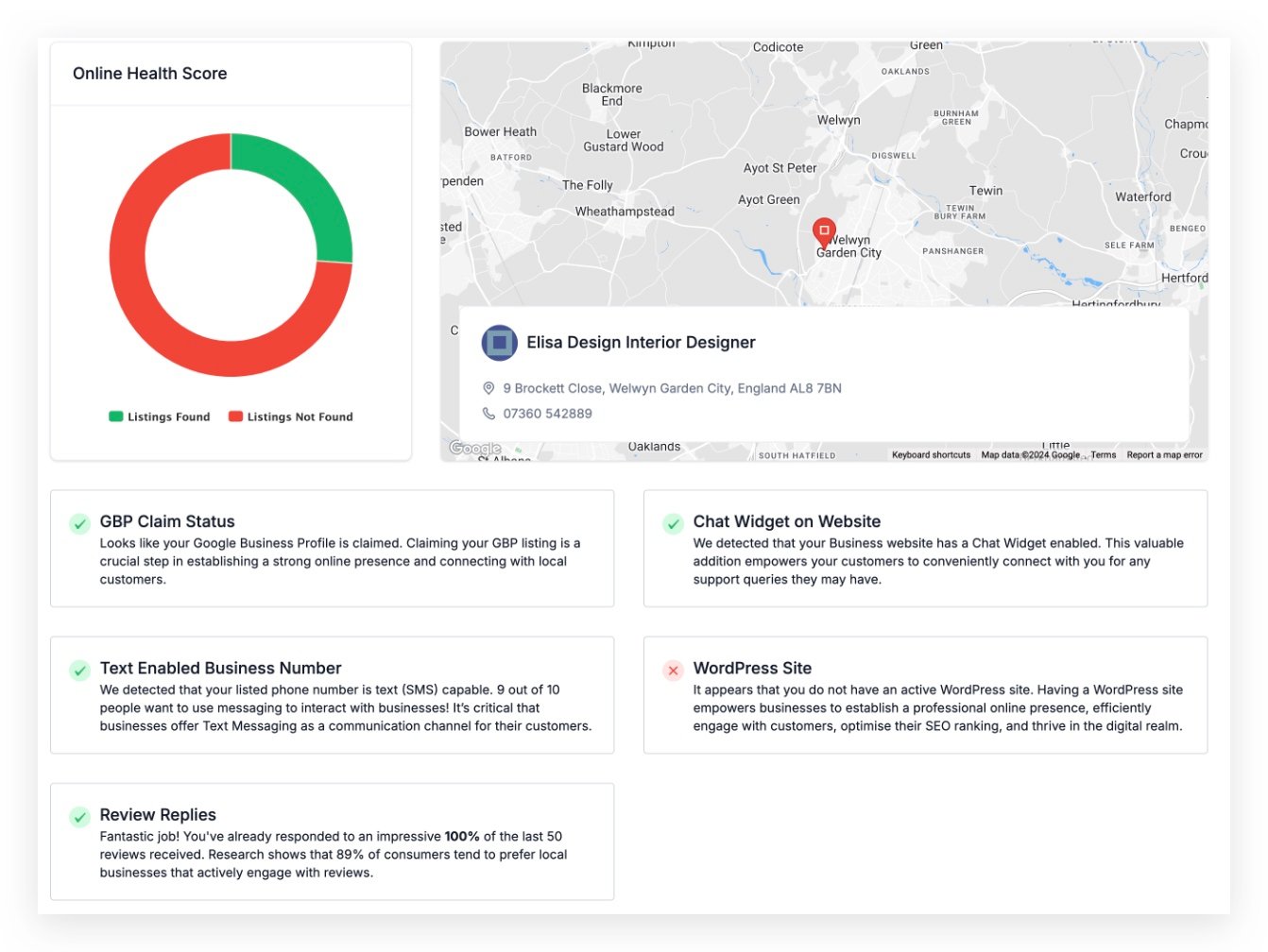Click the Elisa Design business logo icon

(x=499, y=343)
